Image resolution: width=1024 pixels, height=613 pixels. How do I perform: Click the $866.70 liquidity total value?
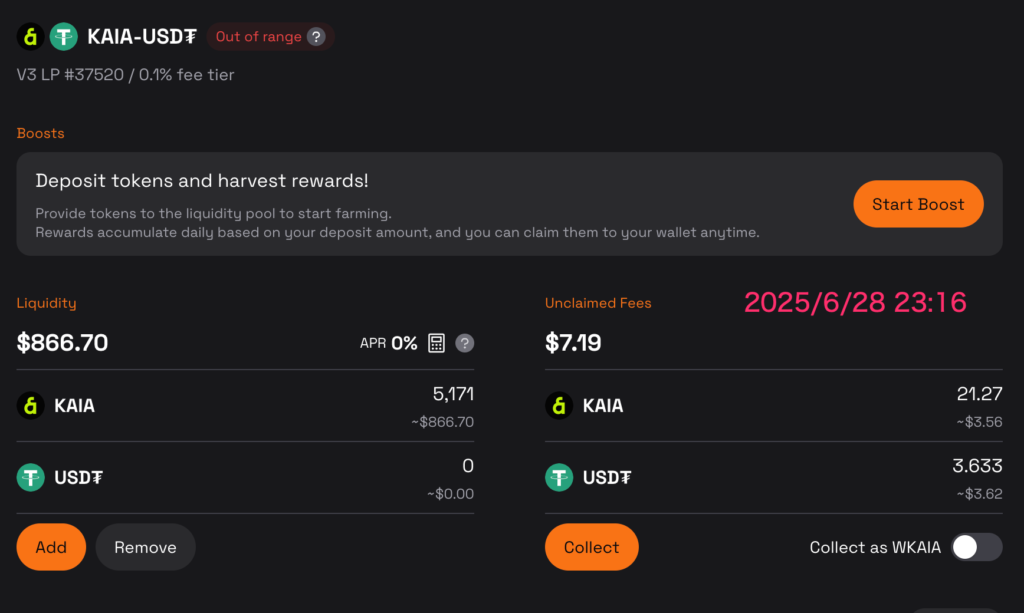pos(62,343)
